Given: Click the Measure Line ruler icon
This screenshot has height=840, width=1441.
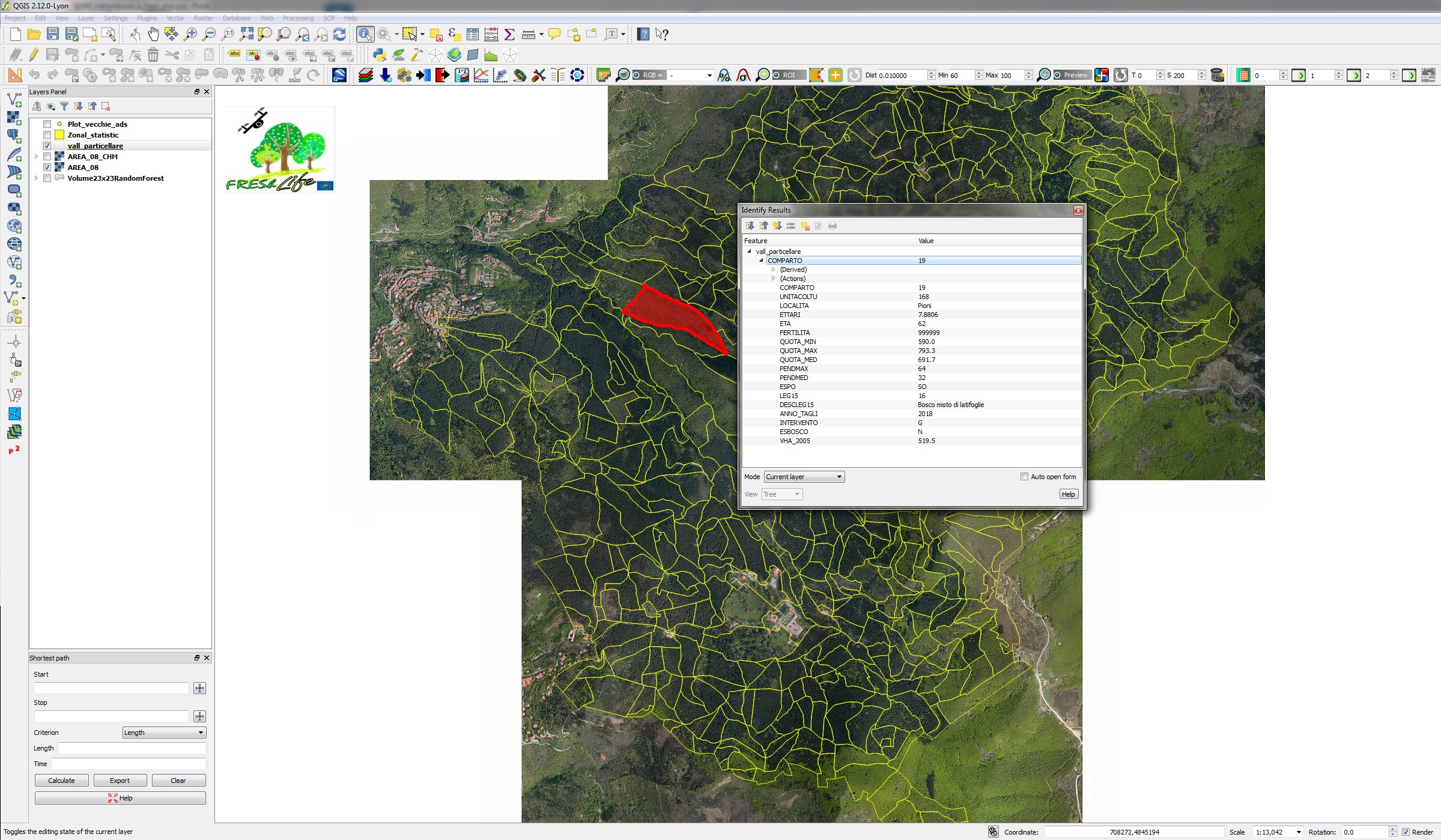Looking at the screenshot, I should click(529, 34).
